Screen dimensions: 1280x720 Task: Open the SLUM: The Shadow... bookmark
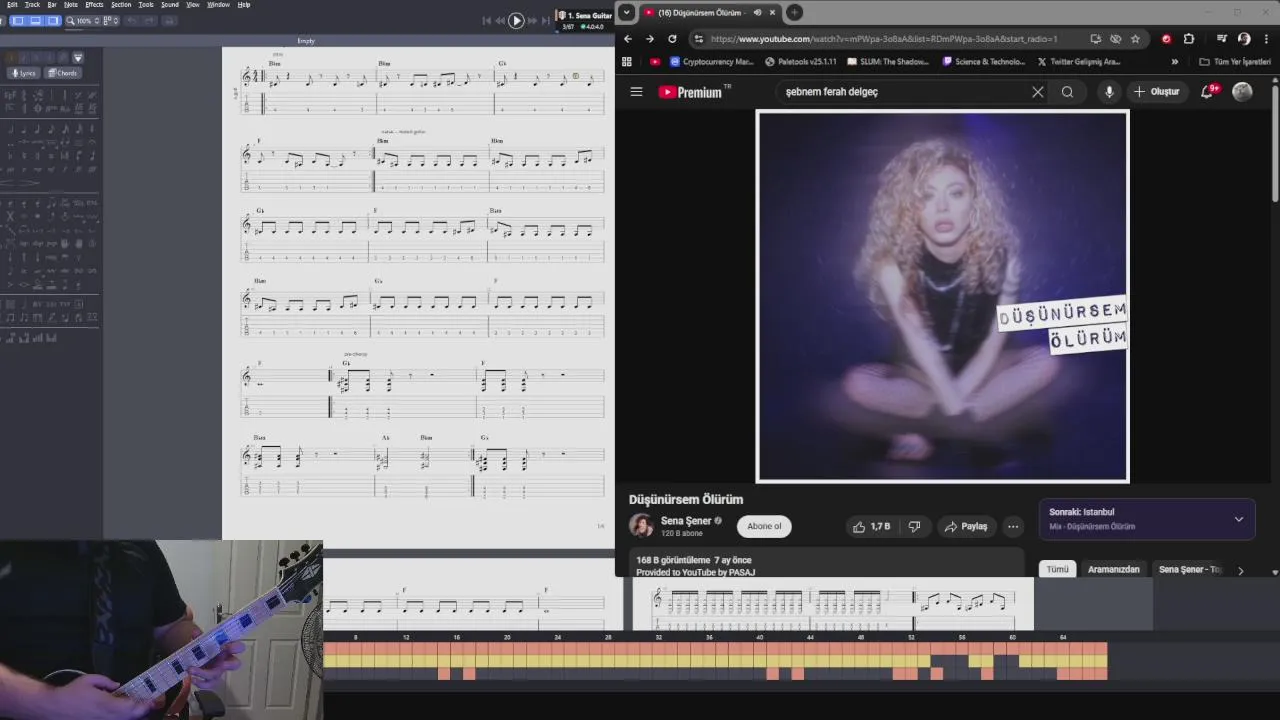888,62
